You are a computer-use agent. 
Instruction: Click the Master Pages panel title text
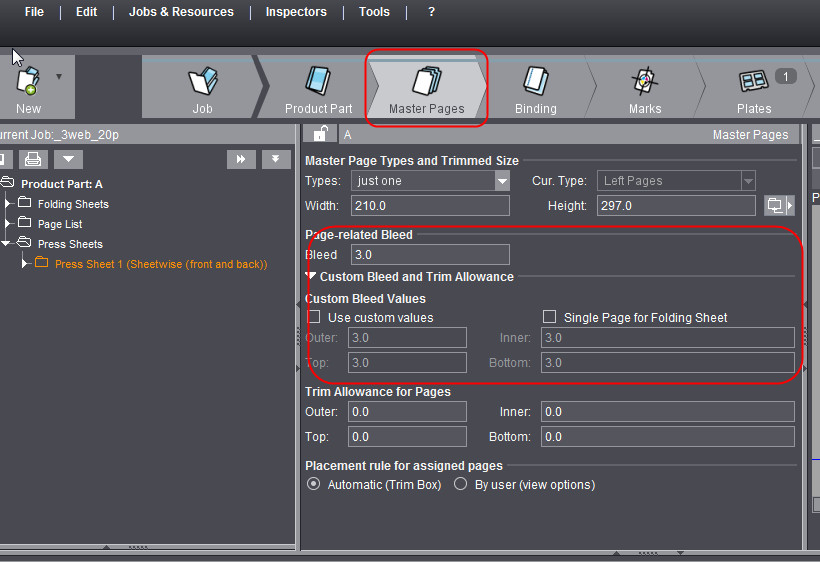point(750,135)
